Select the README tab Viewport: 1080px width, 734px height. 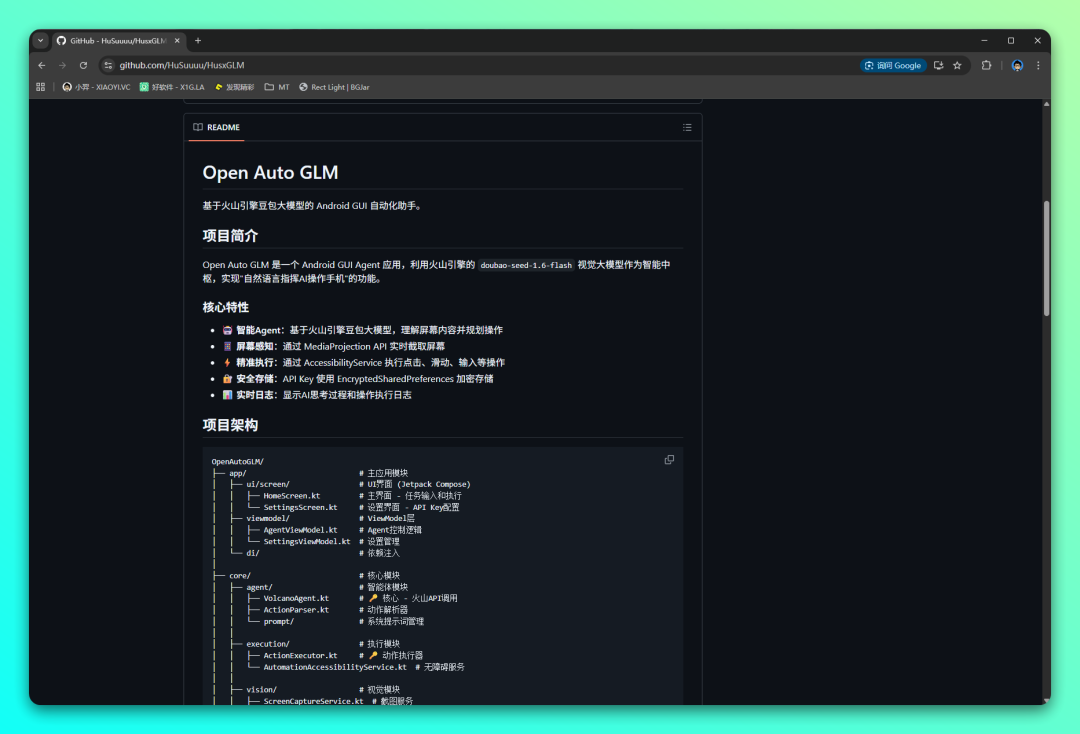(x=217, y=128)
